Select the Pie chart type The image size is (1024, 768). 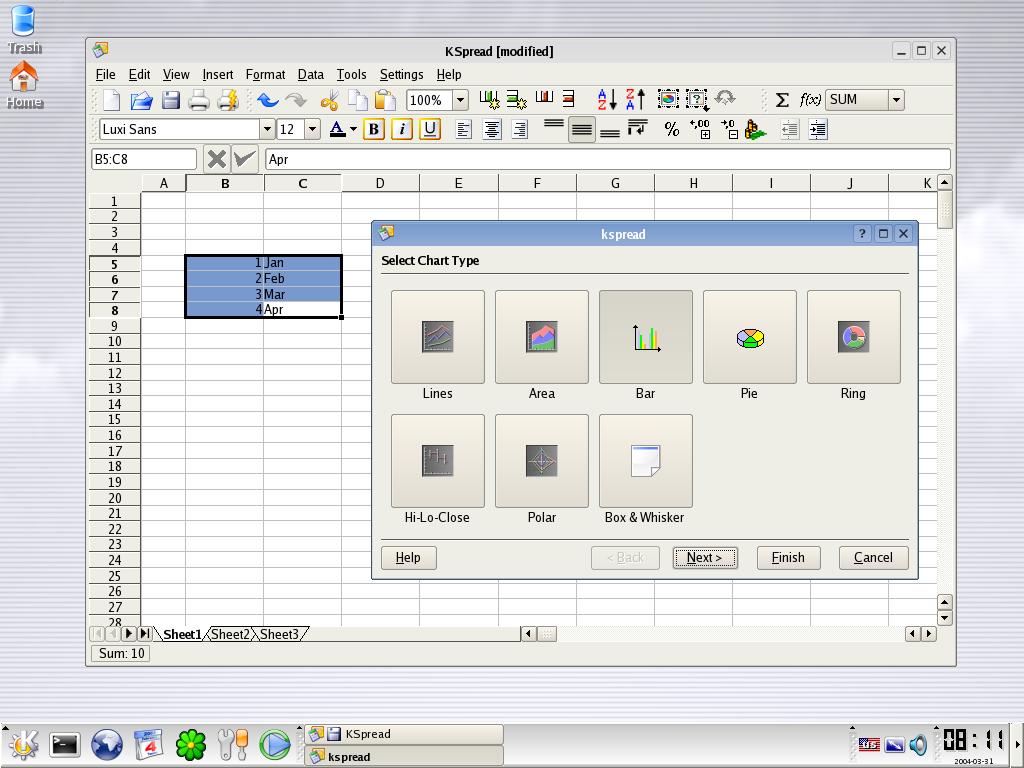750,337
